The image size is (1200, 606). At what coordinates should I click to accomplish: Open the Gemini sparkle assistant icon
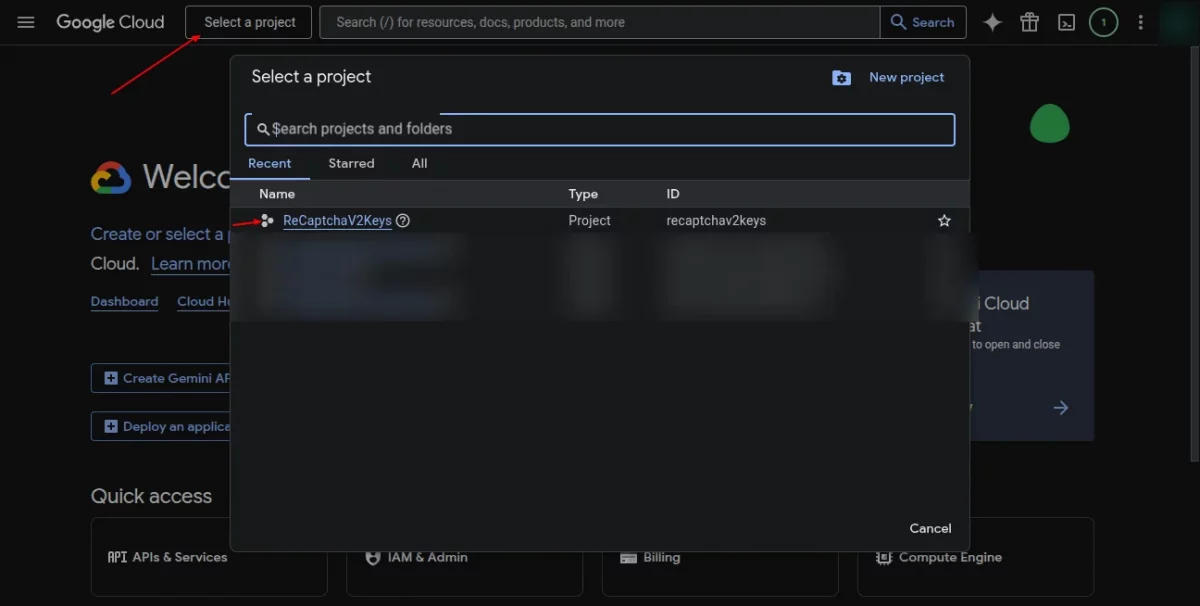click(x=992, y=22)
